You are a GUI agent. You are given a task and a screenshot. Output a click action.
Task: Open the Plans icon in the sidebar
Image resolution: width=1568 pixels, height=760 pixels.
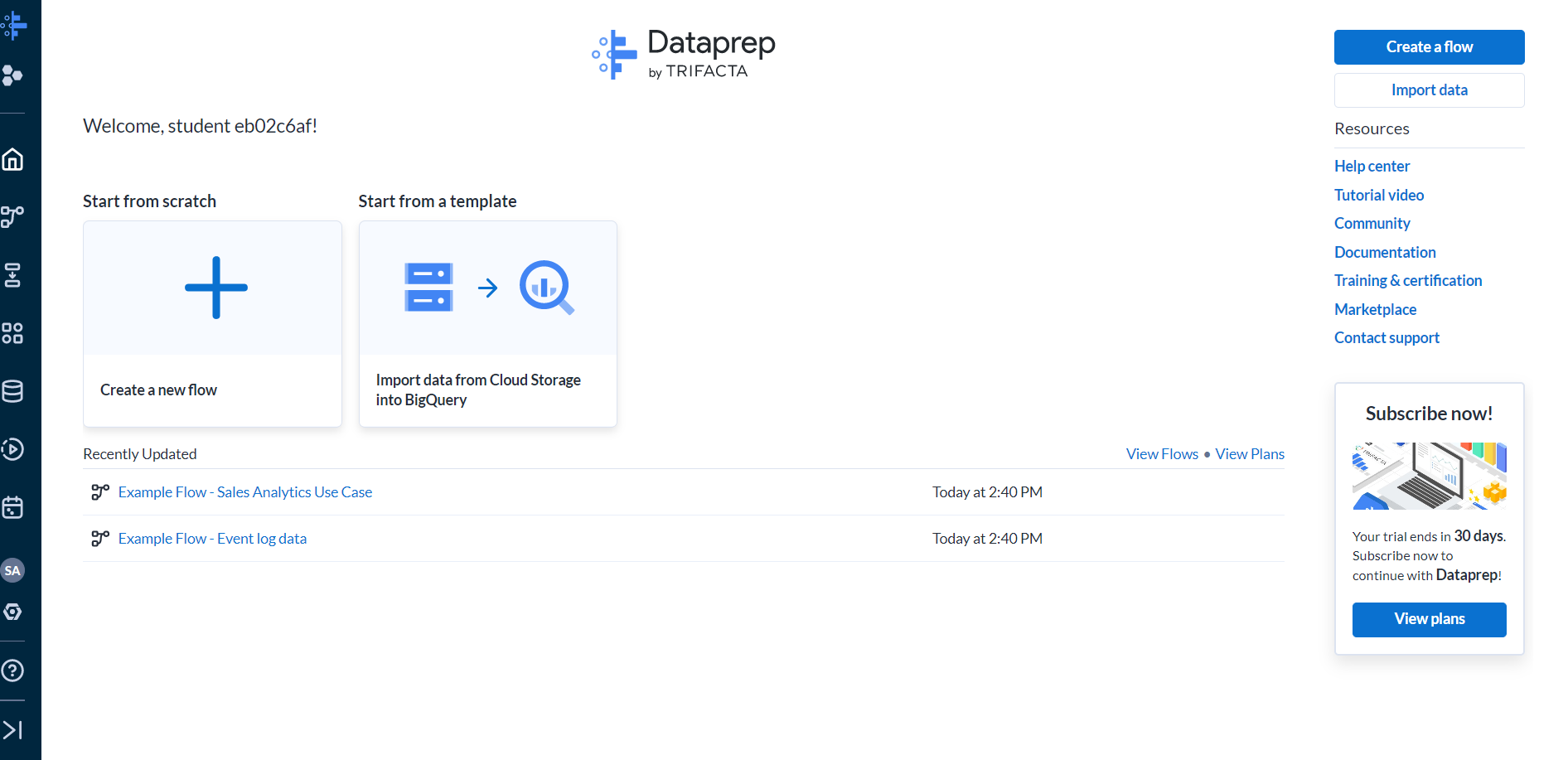(12, 275)
